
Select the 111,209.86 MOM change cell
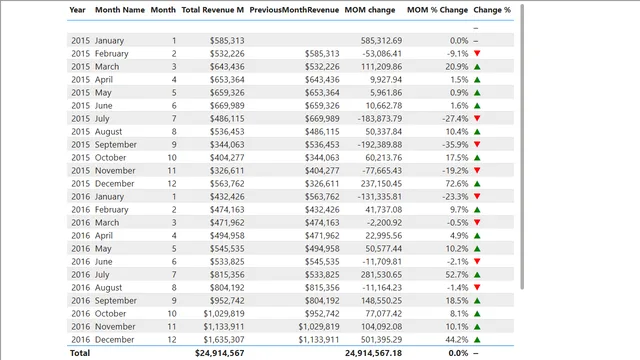[x=381, y=67]
